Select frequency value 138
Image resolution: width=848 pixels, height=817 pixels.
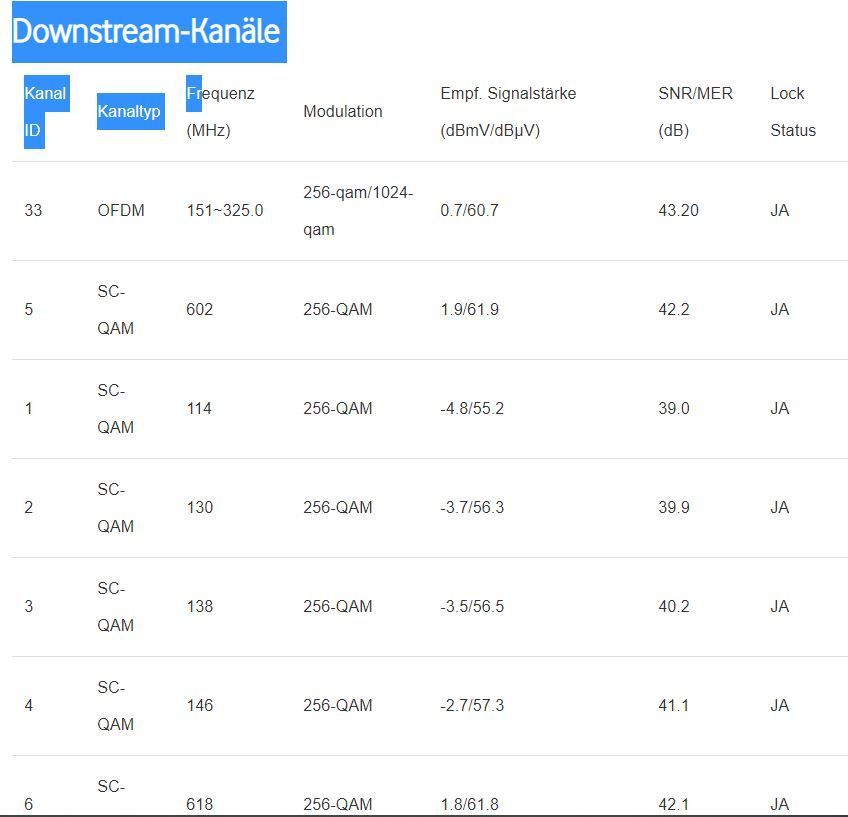point(200,606)
